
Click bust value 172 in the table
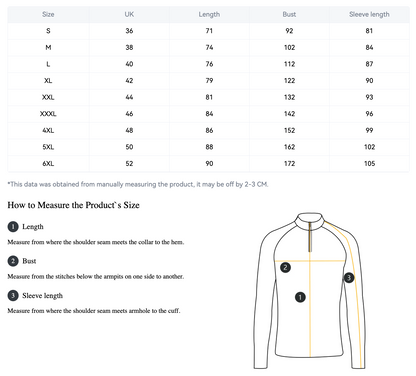289,164
